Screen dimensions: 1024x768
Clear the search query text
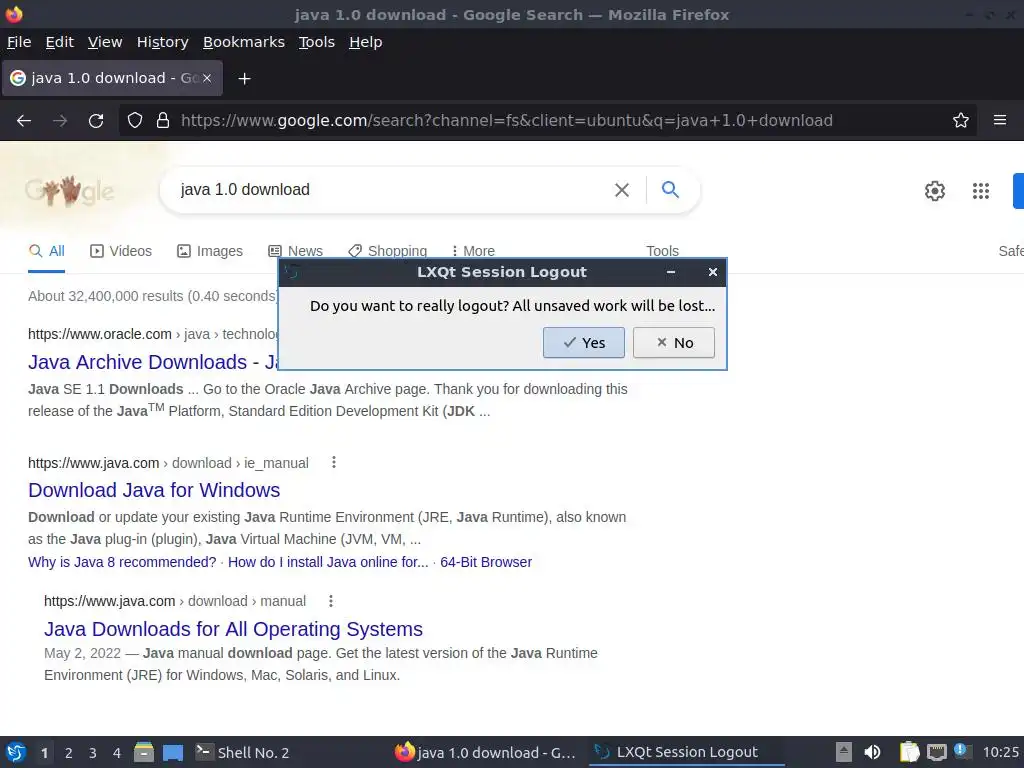(x=622, y=190)
